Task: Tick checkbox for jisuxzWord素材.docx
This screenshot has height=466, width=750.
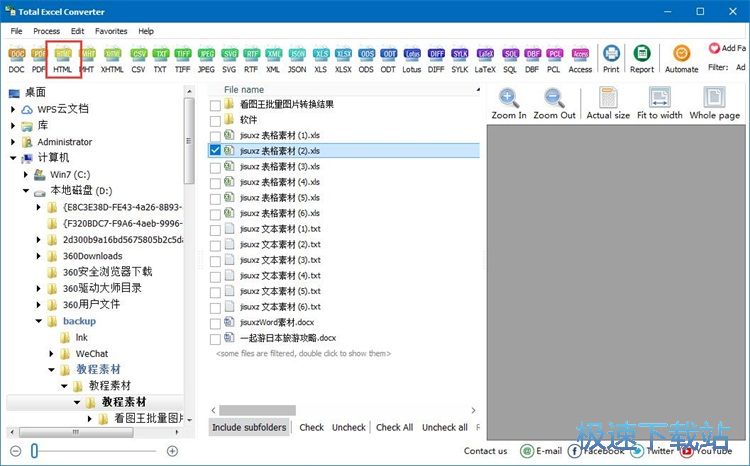Action: click(x=215, y=323)
